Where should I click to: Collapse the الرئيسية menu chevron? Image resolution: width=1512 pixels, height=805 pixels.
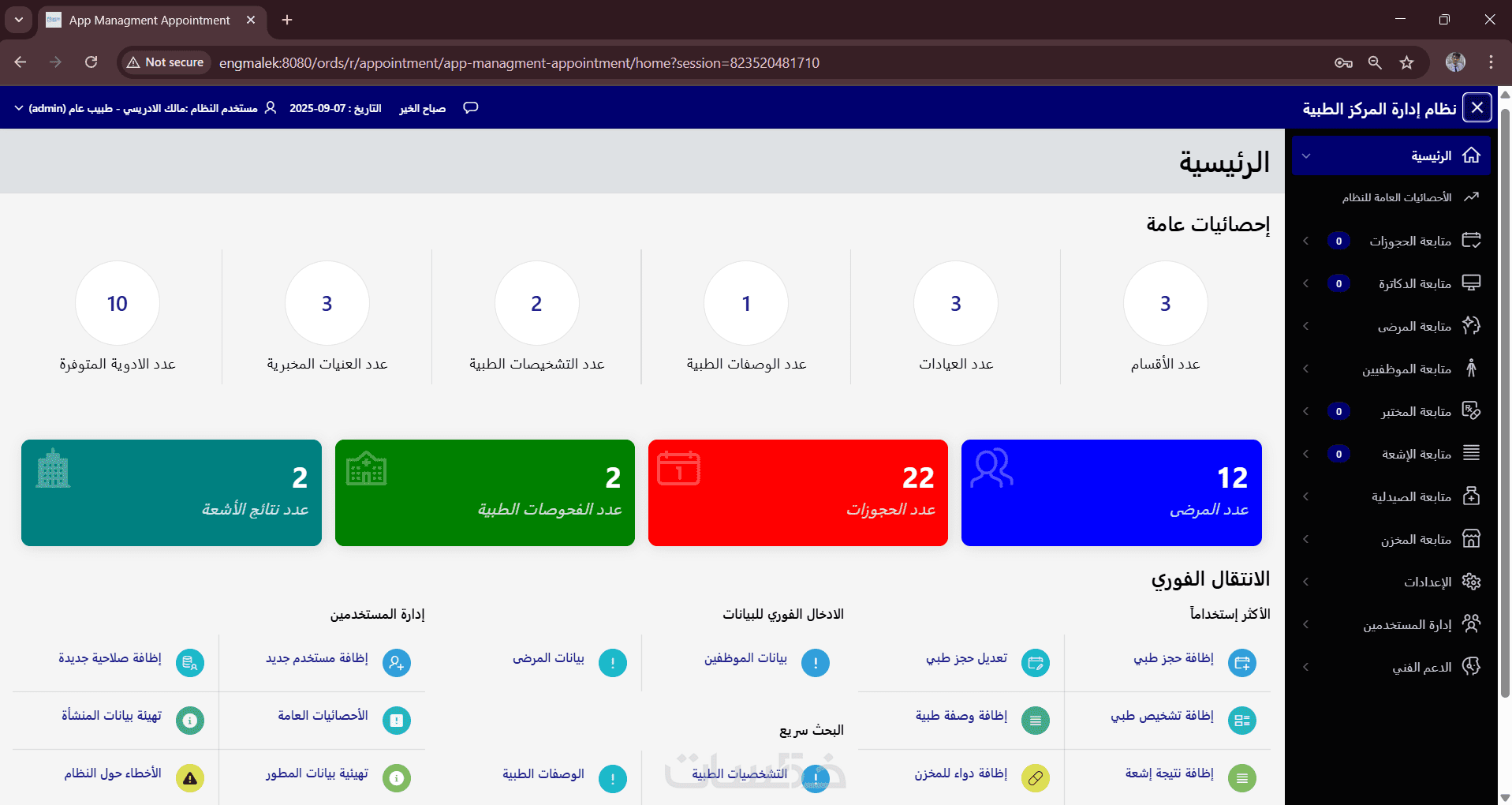point(1306,155)
